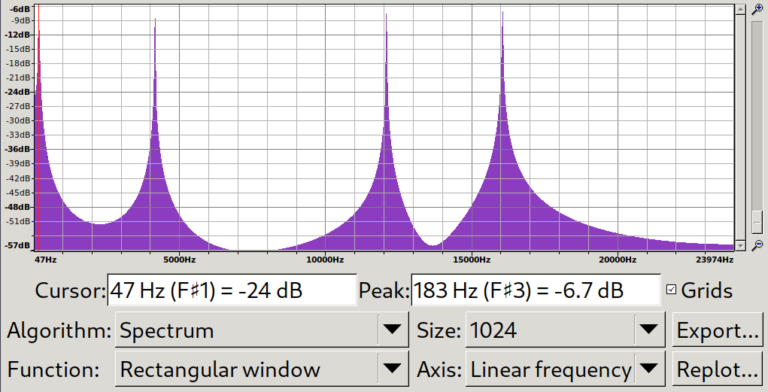Click the 15000Hz frequency axis label
Image resolution: width=768 pixels, height=392 pixels.
471,260
